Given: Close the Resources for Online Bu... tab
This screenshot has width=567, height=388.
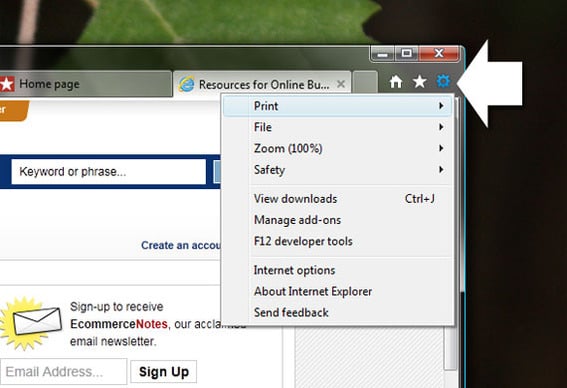Looking at the screenshot, I should [x=341, y=84].
